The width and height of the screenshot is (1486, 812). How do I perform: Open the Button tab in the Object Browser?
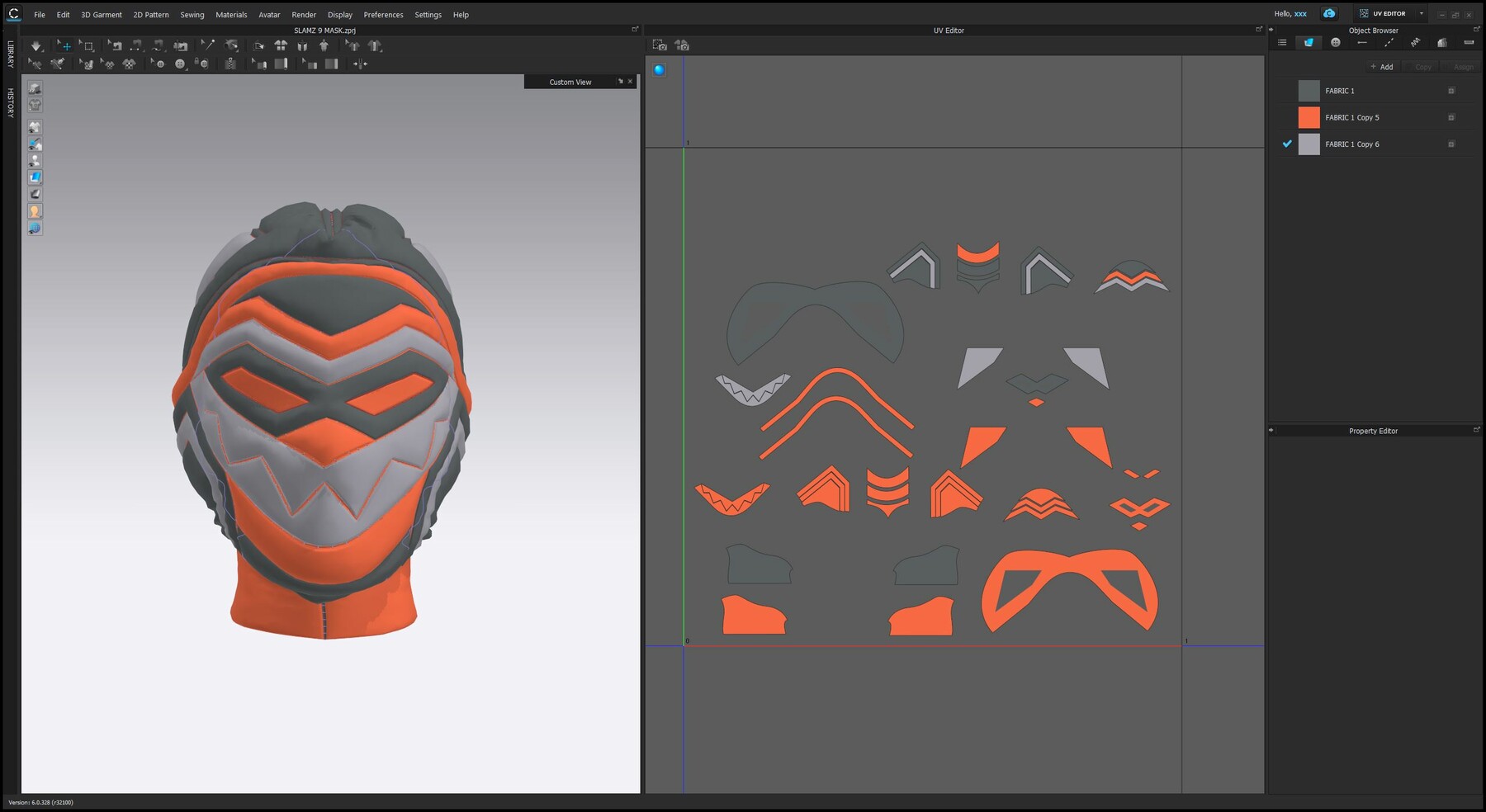pos(1337,42)
